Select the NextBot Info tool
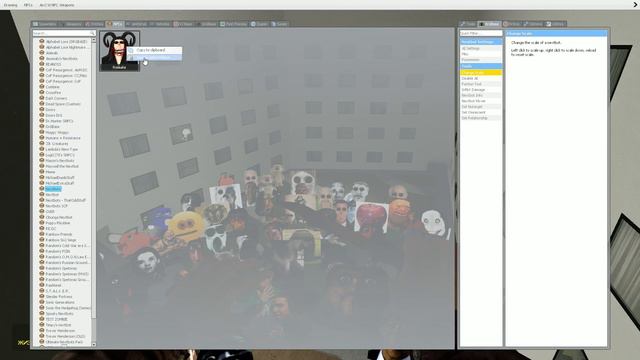 click(x=481, y=95)
